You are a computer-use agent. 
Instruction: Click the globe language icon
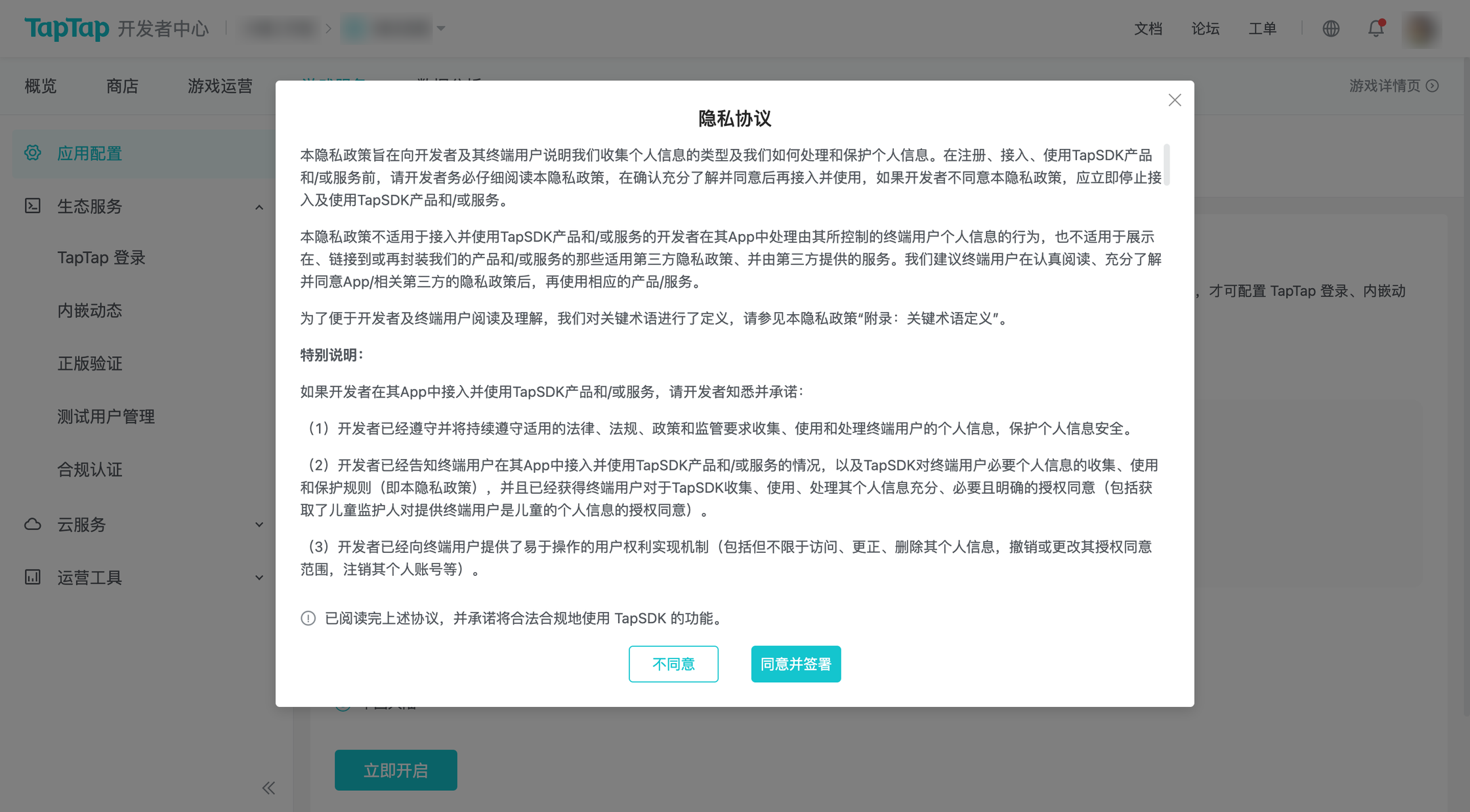1331,29
